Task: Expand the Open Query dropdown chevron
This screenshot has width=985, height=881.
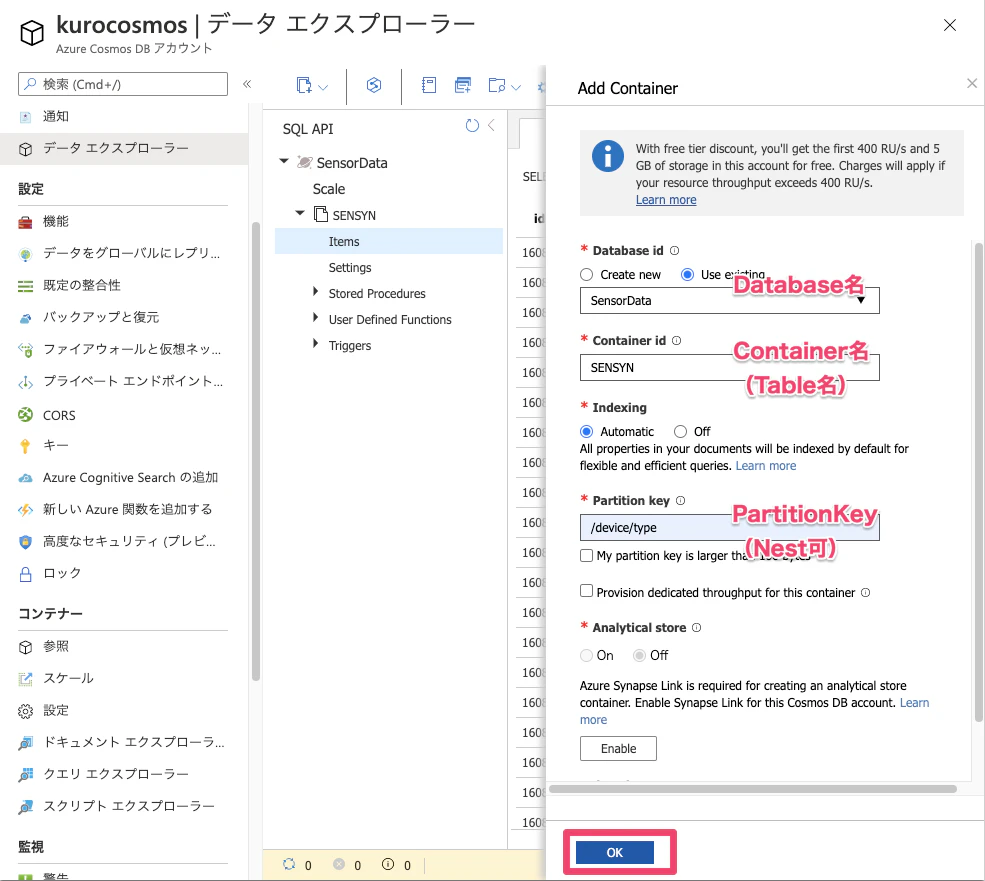Action: [x=516, y=87]
